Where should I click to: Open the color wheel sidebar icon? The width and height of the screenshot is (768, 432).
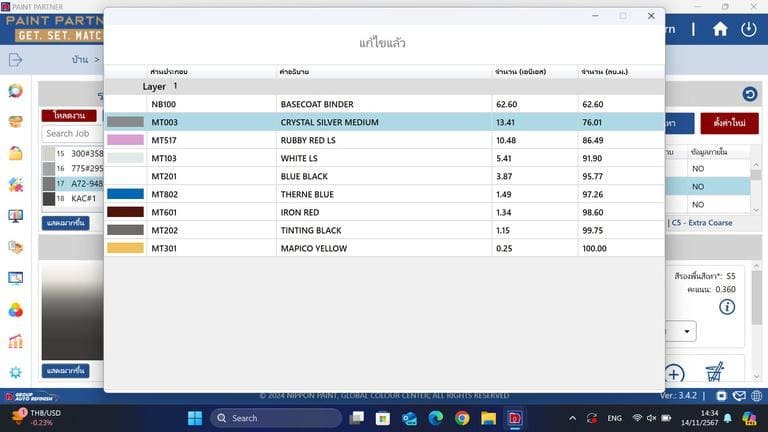[15, 91]
